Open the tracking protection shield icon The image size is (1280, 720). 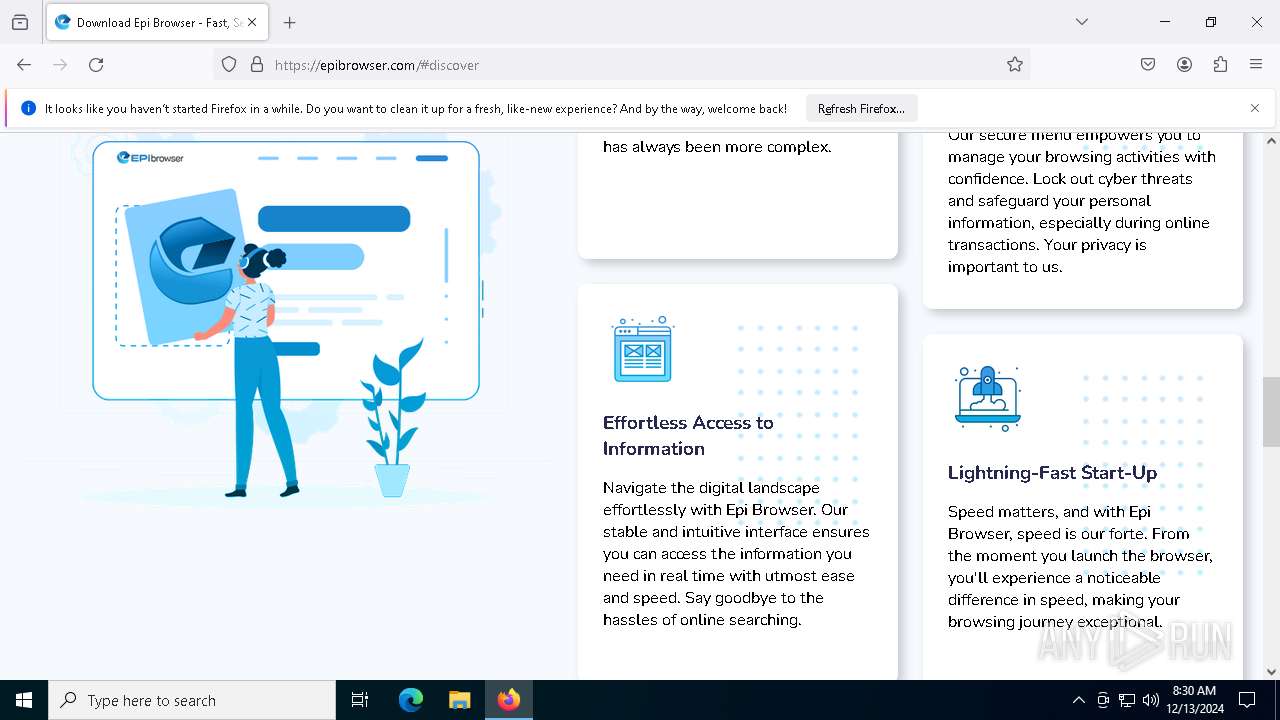[x=229, y=65]
